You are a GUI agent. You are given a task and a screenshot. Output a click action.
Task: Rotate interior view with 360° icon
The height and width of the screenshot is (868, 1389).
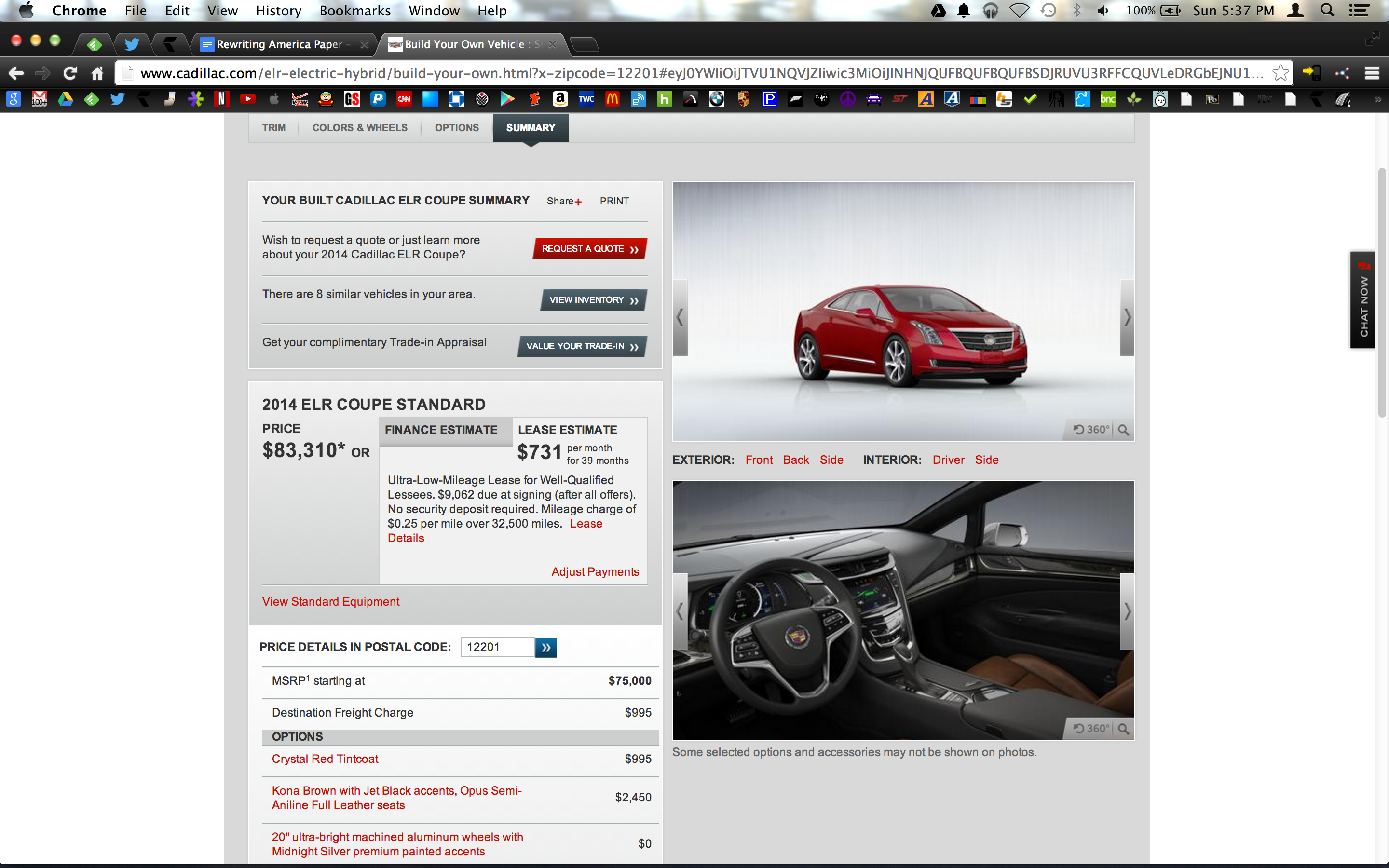pos(1091,729)
